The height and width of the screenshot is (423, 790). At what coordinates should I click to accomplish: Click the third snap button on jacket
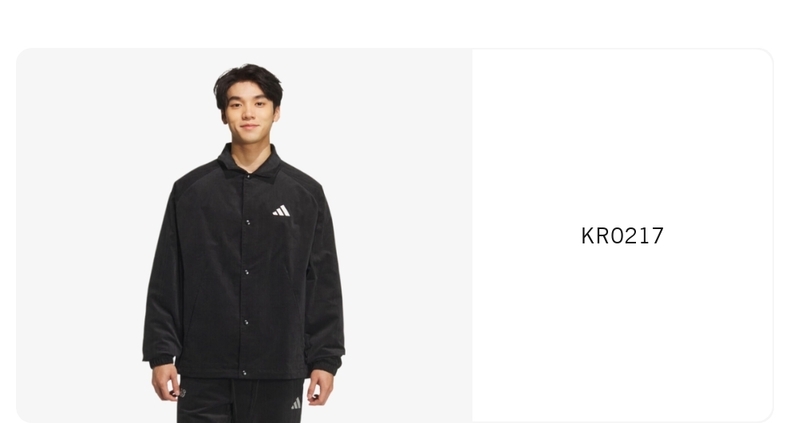tap(246, 322)
